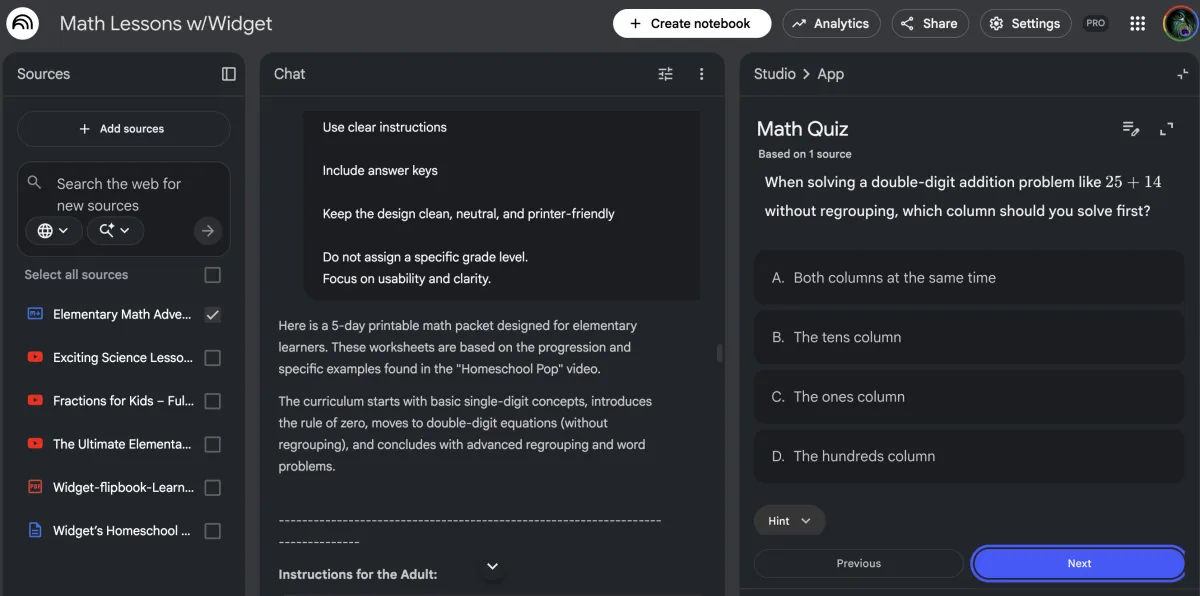Go to Studio in the breadcrumb
The width and height of the screenshot is (1200, 596).
pyautogui.click(x=774, y=74)
